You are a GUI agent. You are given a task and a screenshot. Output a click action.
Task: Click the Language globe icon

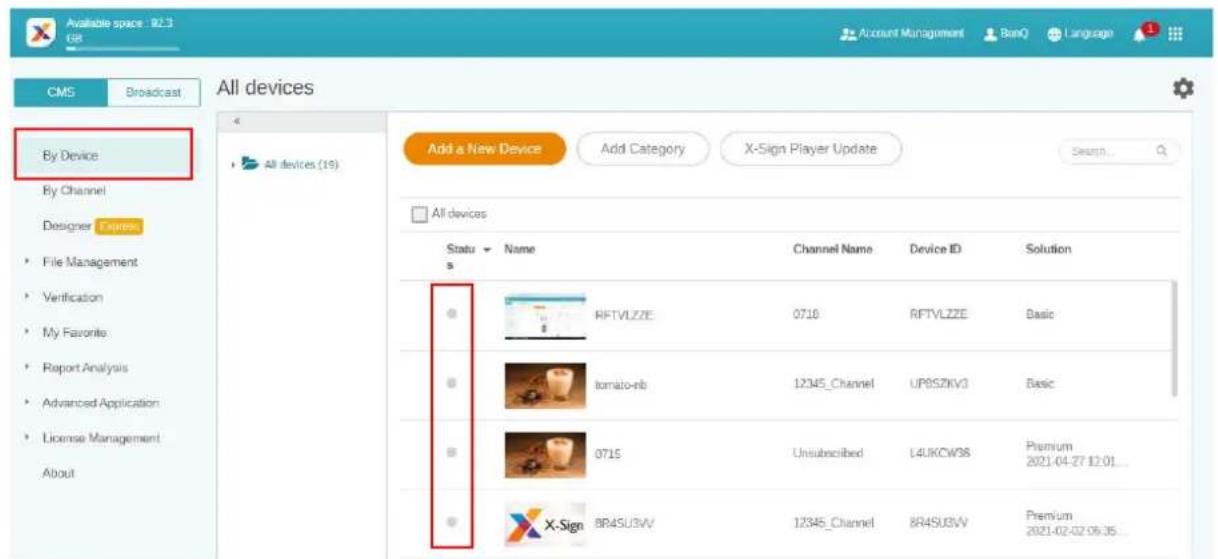[1053, 33]
